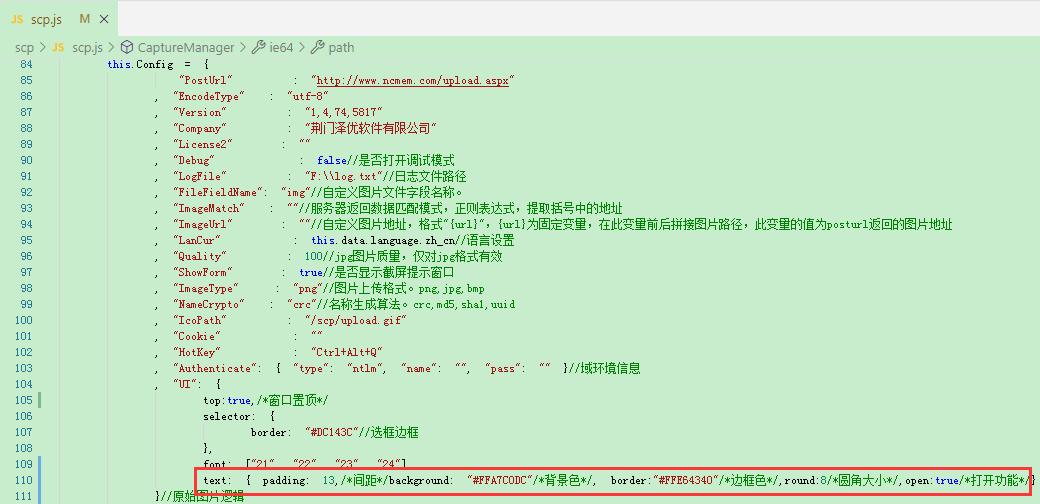Click the wrench icon beside path

(318, 47)
